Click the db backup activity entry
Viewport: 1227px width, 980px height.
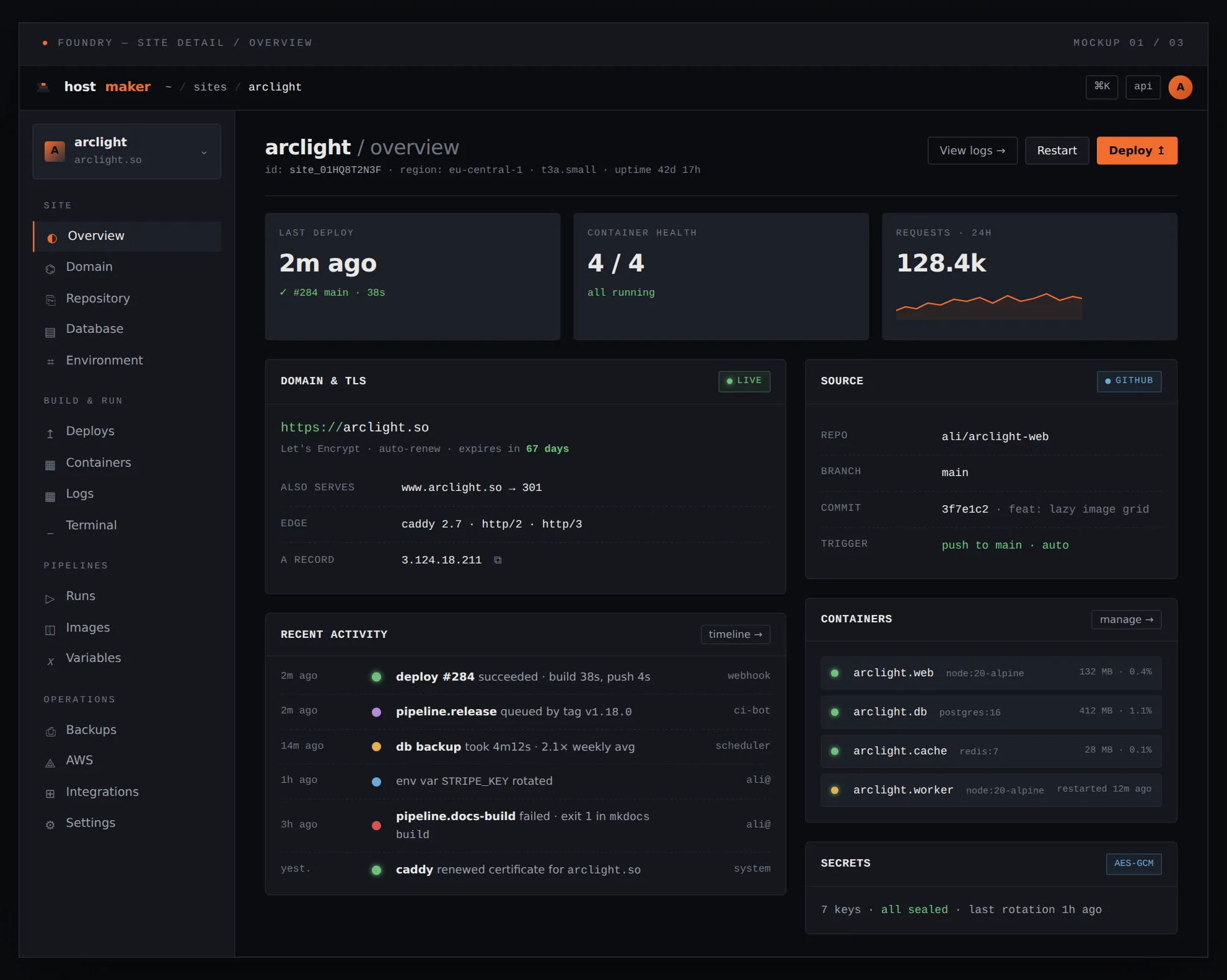pos(526,747)
